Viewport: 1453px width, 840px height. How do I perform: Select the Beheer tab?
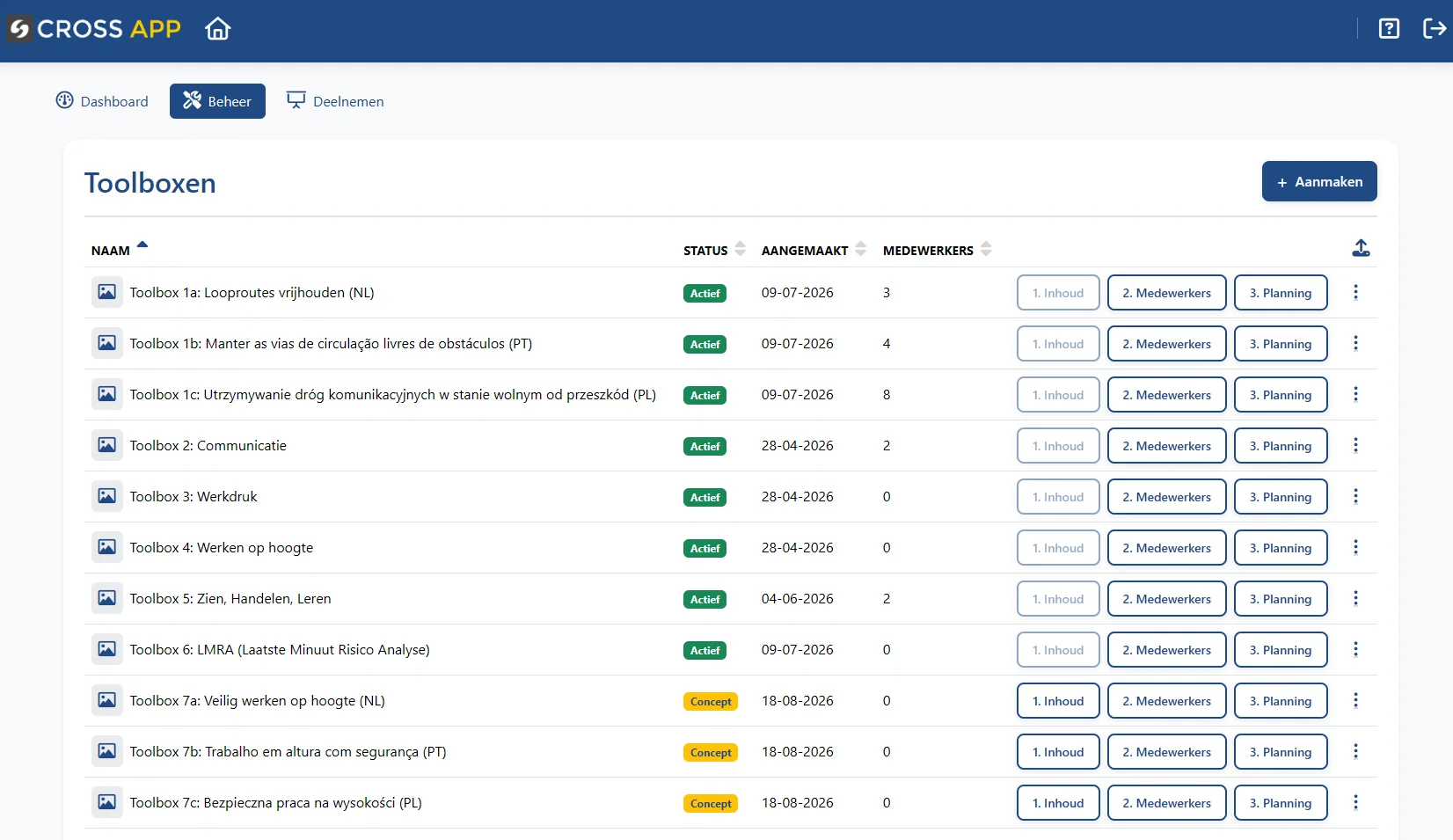217,101
